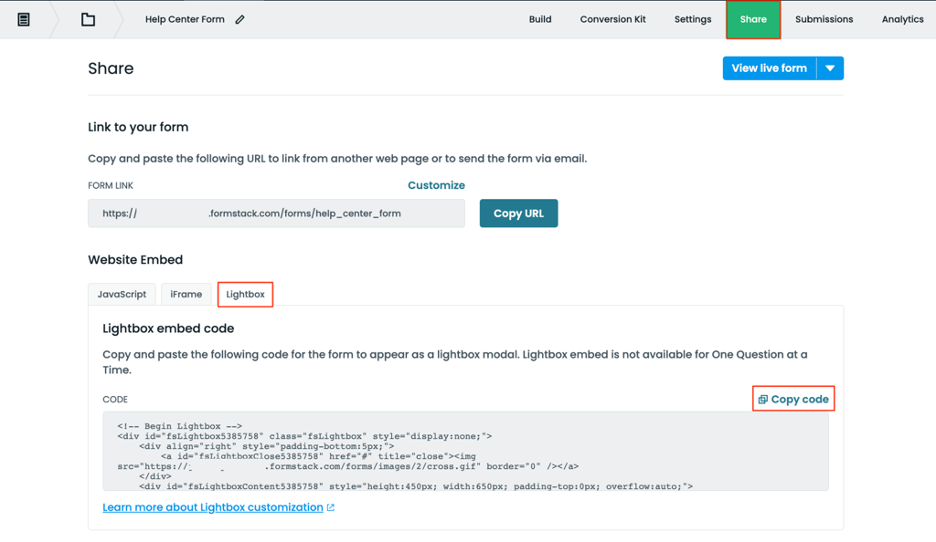Open the Analytics tab
Screen dimensions: 936x542
pos(902,19)
